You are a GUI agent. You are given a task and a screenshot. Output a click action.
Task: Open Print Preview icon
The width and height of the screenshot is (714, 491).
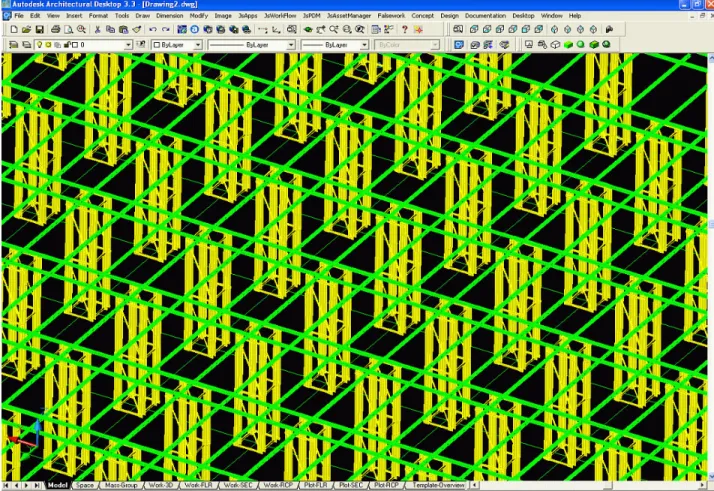[68, 30]
